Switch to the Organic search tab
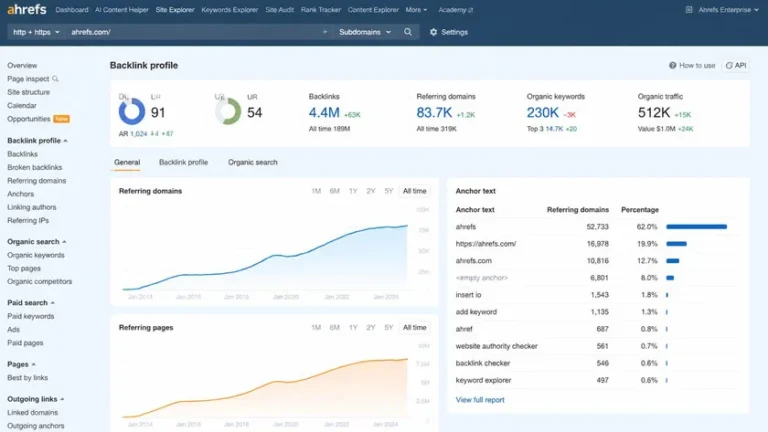This screenshot has height=432, width=768. click(253, 162)
